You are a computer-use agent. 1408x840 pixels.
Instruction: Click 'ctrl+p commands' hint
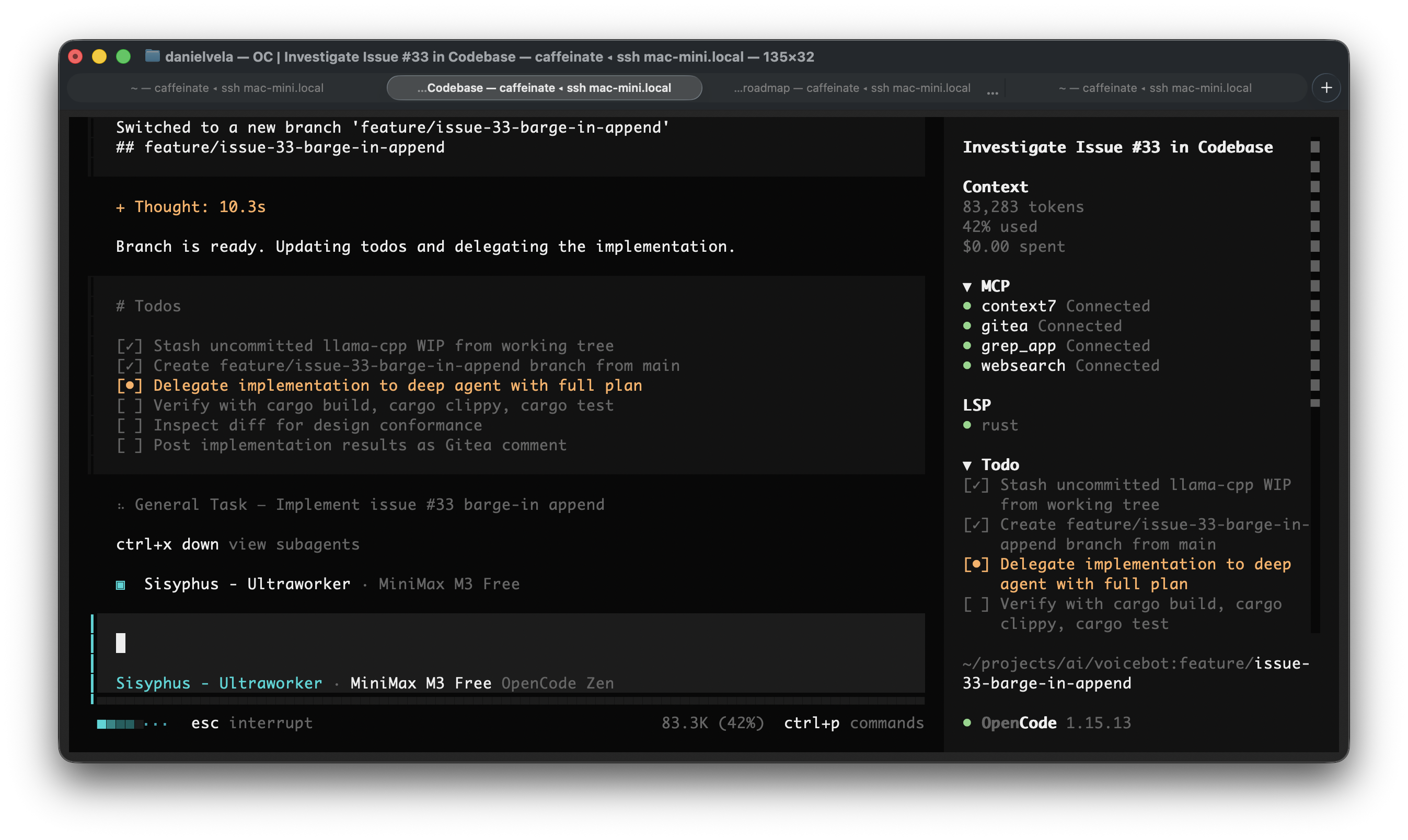853,723
